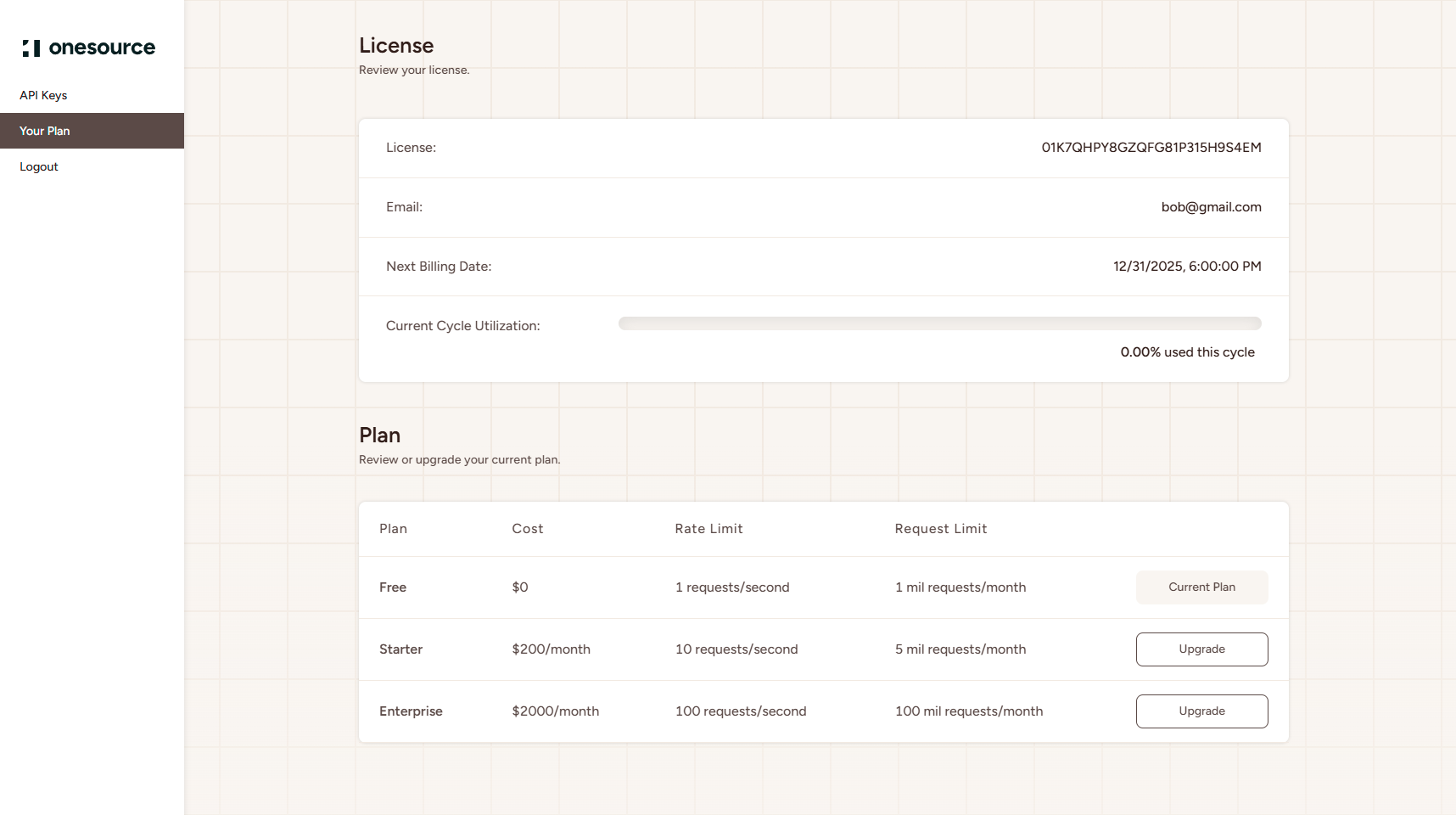Upgrade to the Starter plan
The width and height of the screenshot is (1456, 815).
coord(1201,649)
